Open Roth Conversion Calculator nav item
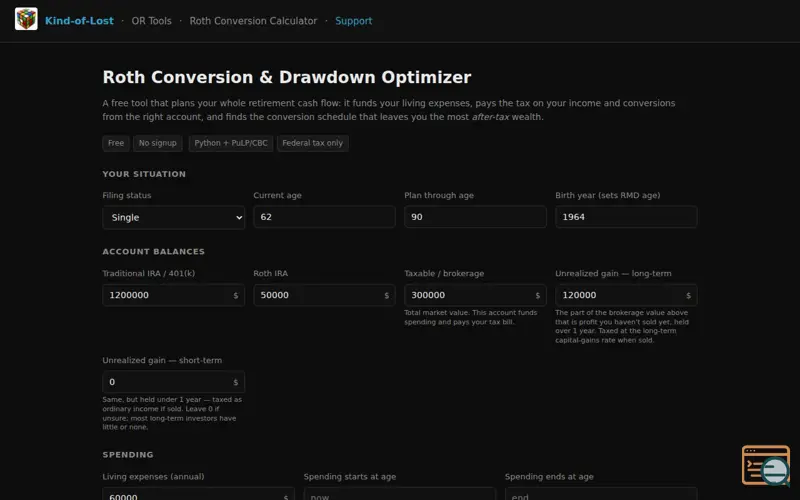This screenshot has width=800, height=500. pos(253,21)
